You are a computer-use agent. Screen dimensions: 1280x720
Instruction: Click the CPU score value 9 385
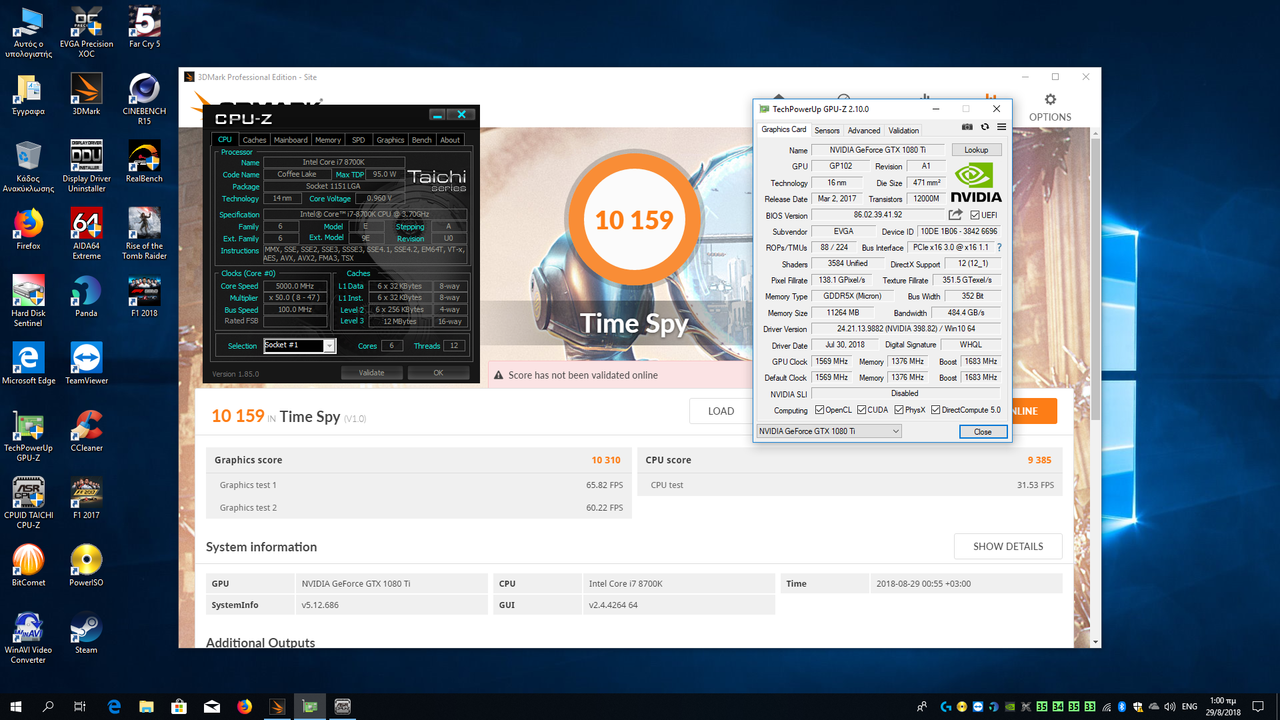pos(1039,460)
